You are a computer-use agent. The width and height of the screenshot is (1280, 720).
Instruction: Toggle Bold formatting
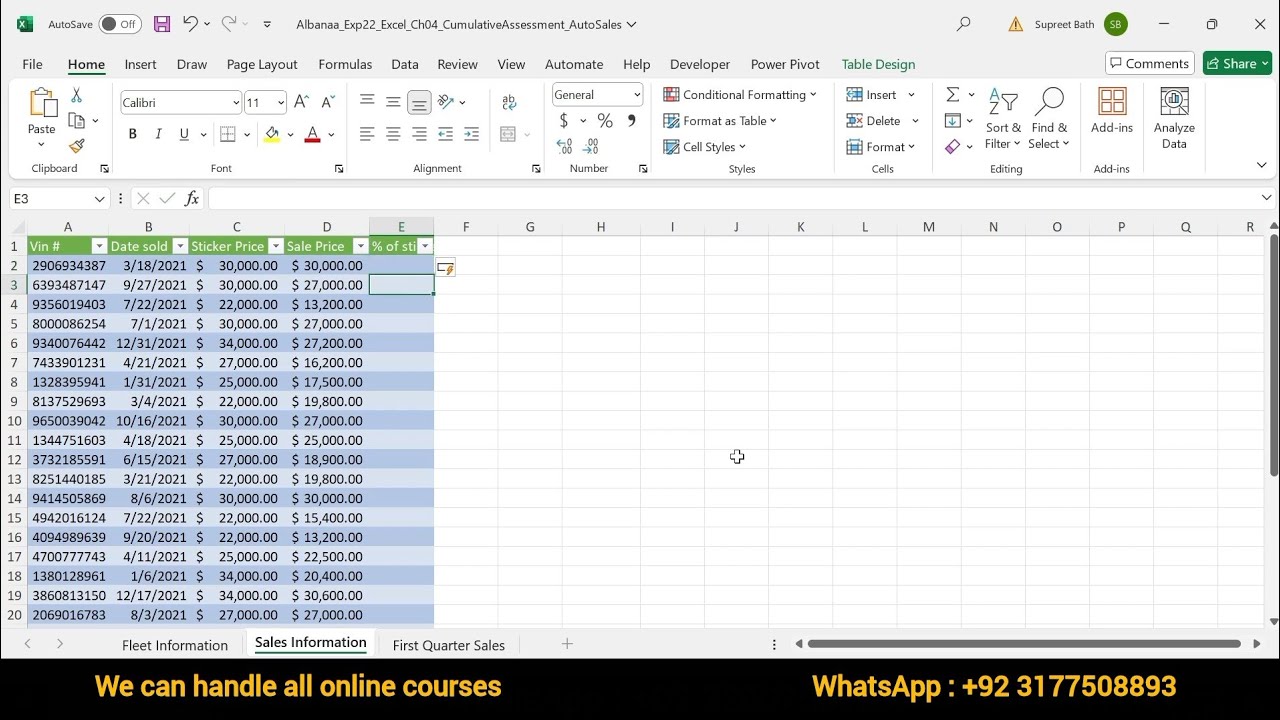coord(132,134)
